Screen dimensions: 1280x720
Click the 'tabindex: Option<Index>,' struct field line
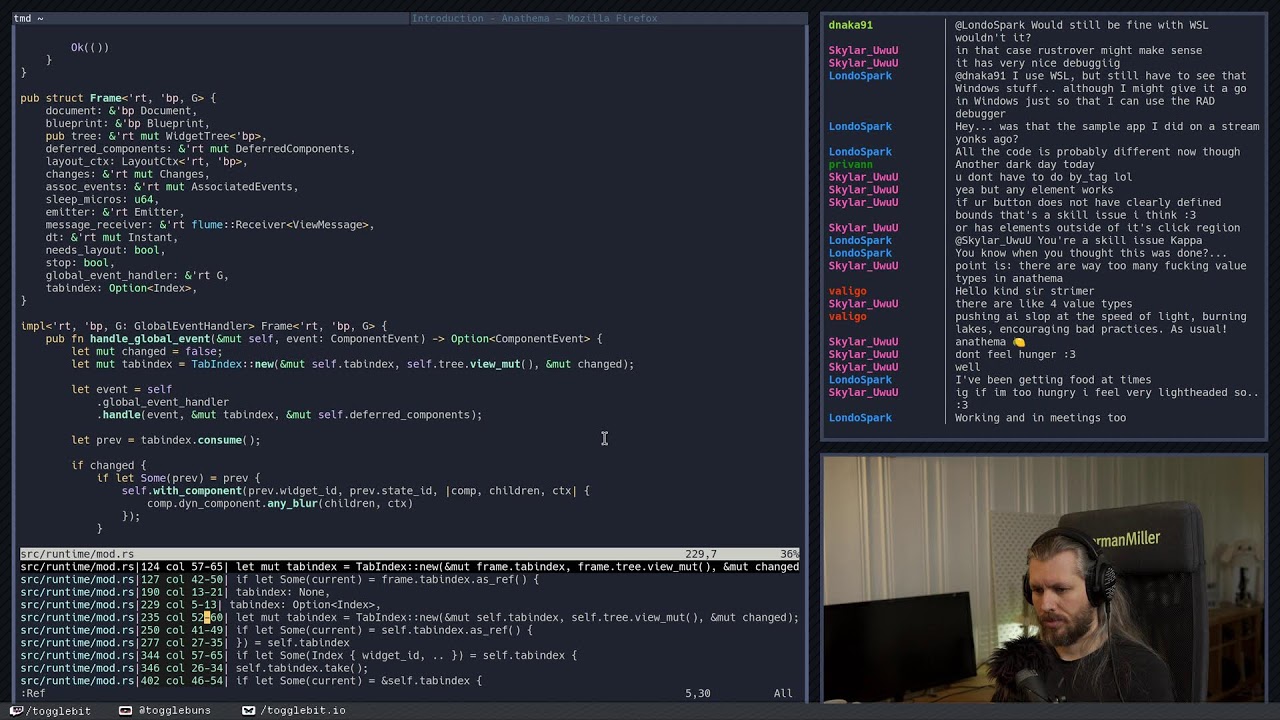pos(121,288)
